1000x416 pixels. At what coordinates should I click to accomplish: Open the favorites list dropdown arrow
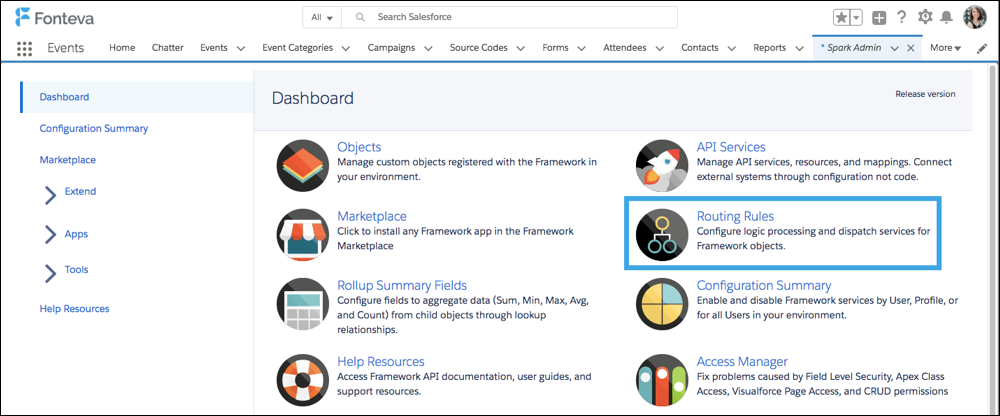857,18
